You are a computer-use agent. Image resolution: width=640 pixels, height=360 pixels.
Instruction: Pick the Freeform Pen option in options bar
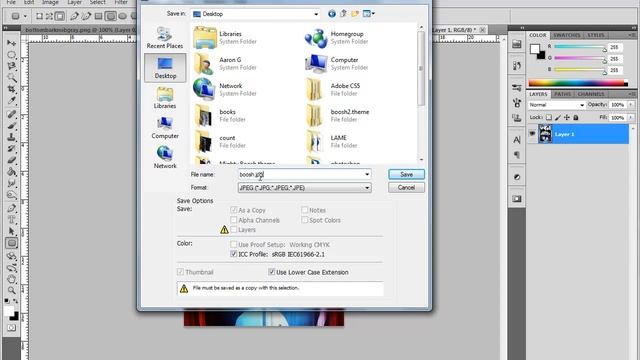[x=87, y=16]
